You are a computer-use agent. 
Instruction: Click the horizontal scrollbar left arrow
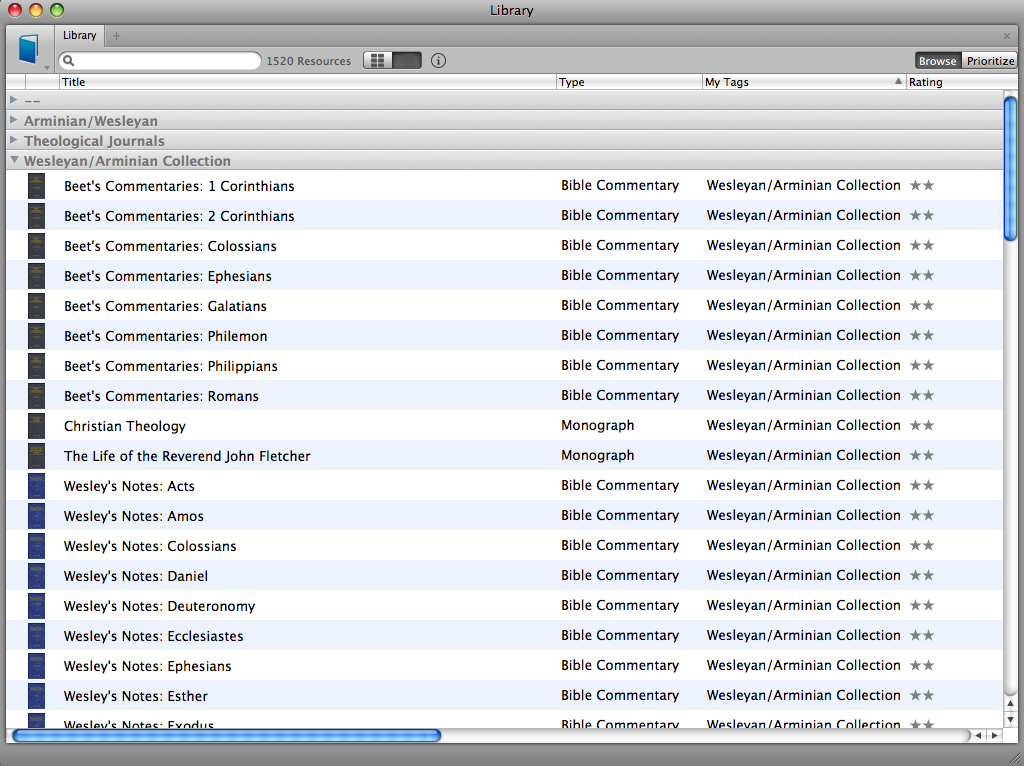[x=978, y=736]
